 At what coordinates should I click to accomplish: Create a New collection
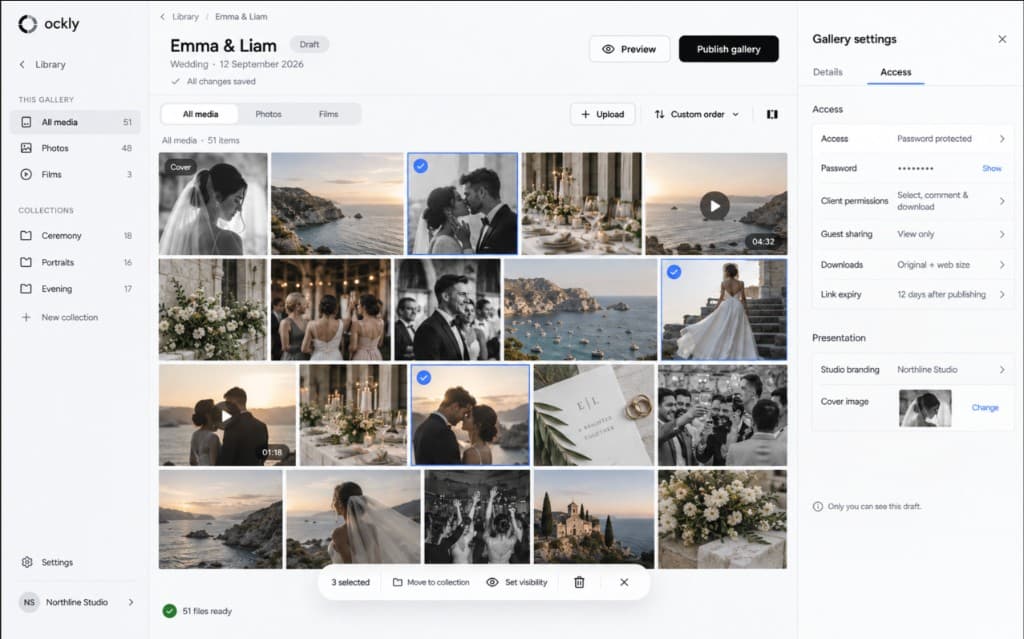(59, 318)
